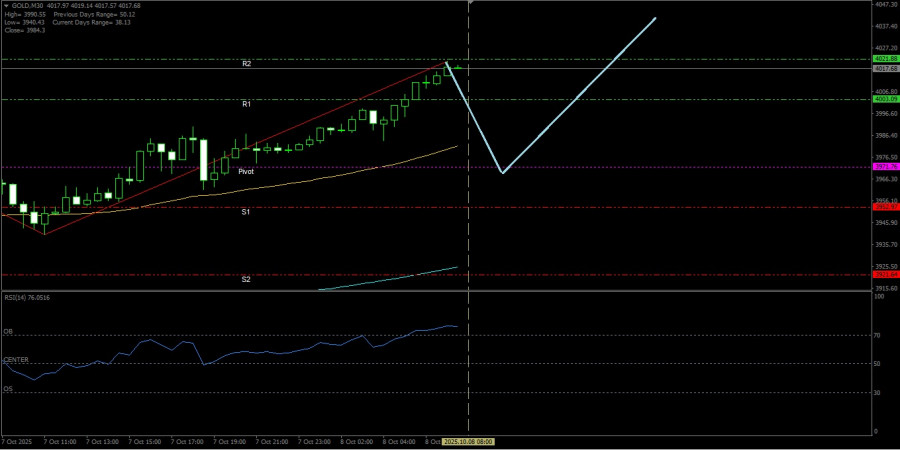Select the S2 support level label
The image size is (900, 450).
pyautogui.click(x=246, y=280)
